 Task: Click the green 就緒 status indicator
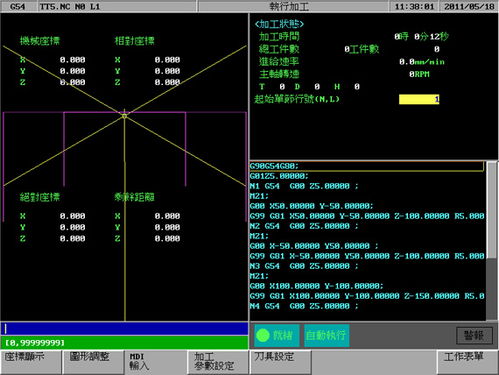[277, 335]
